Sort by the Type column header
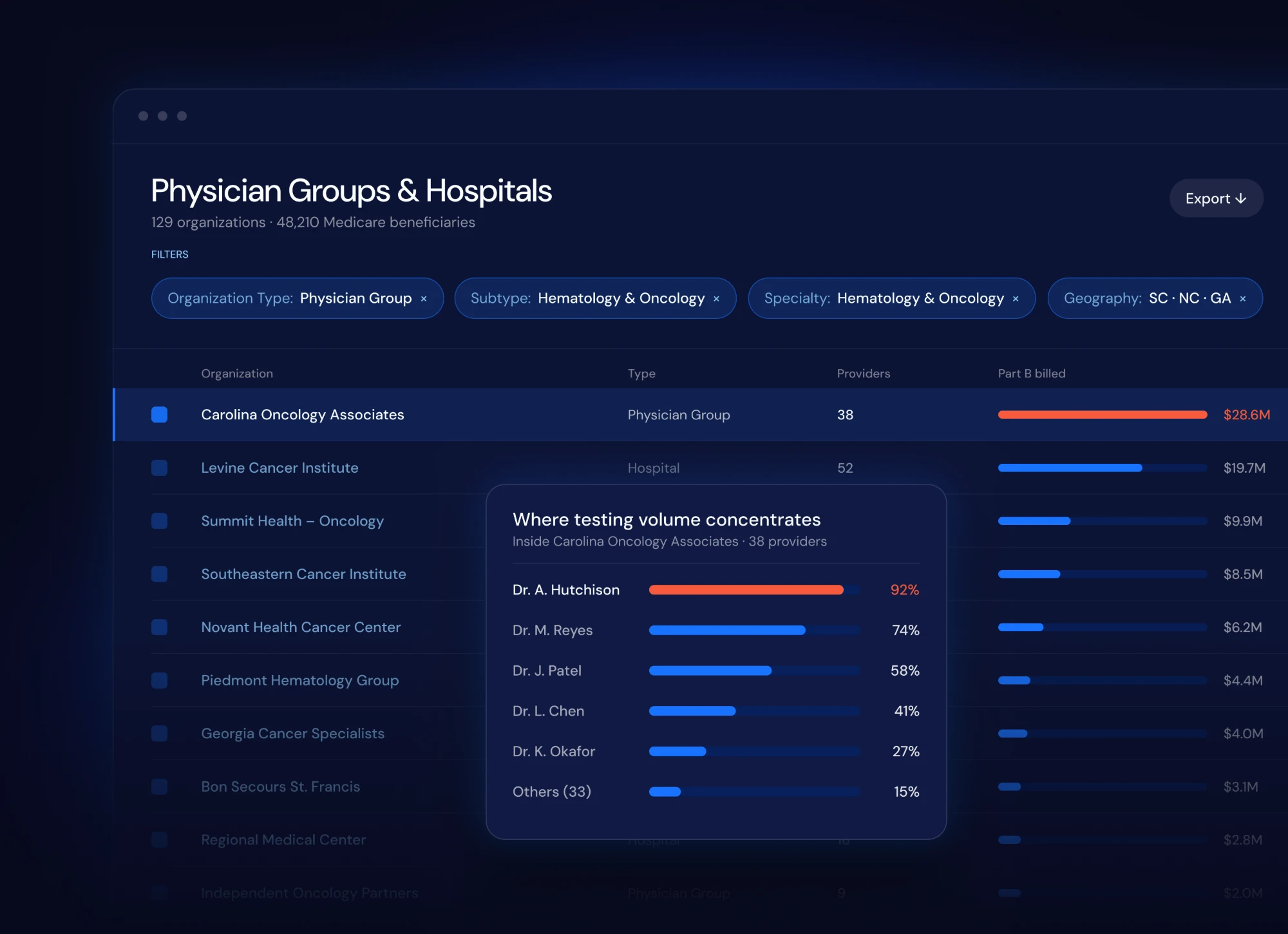The image size is (1288, 934). tap(641, 374)
